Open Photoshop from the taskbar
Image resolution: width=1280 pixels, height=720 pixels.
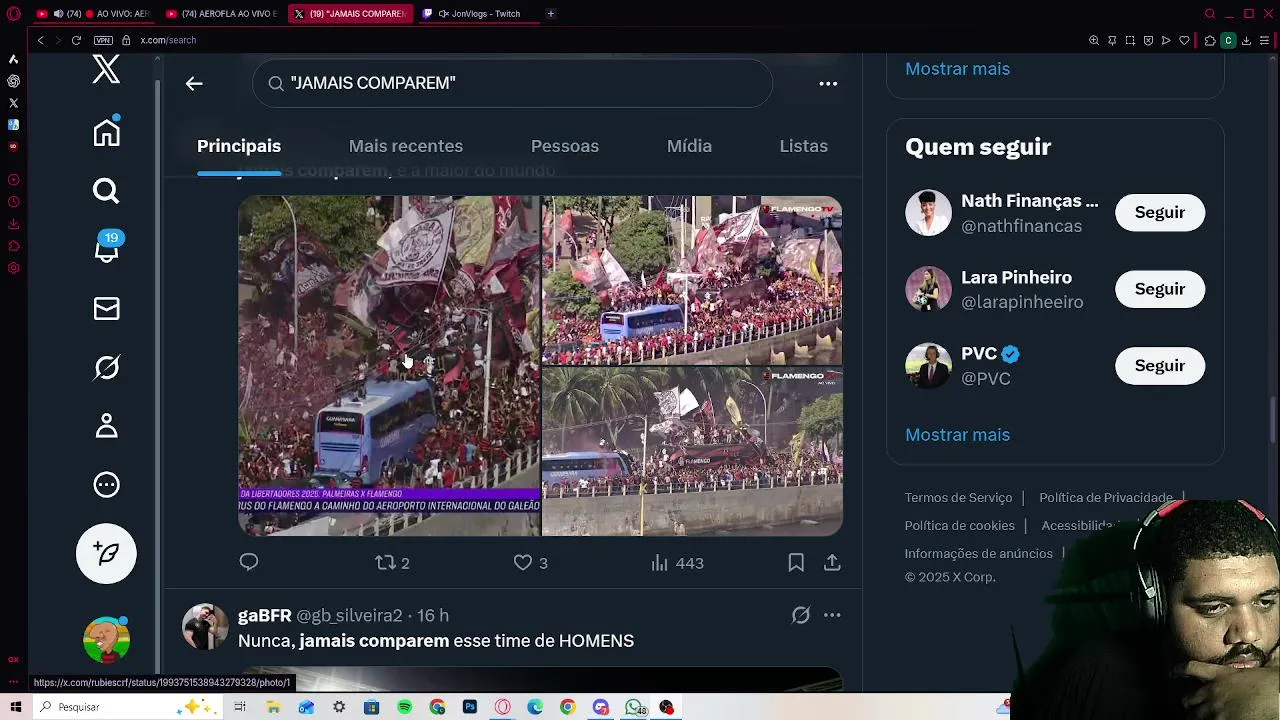click(470, 707)
